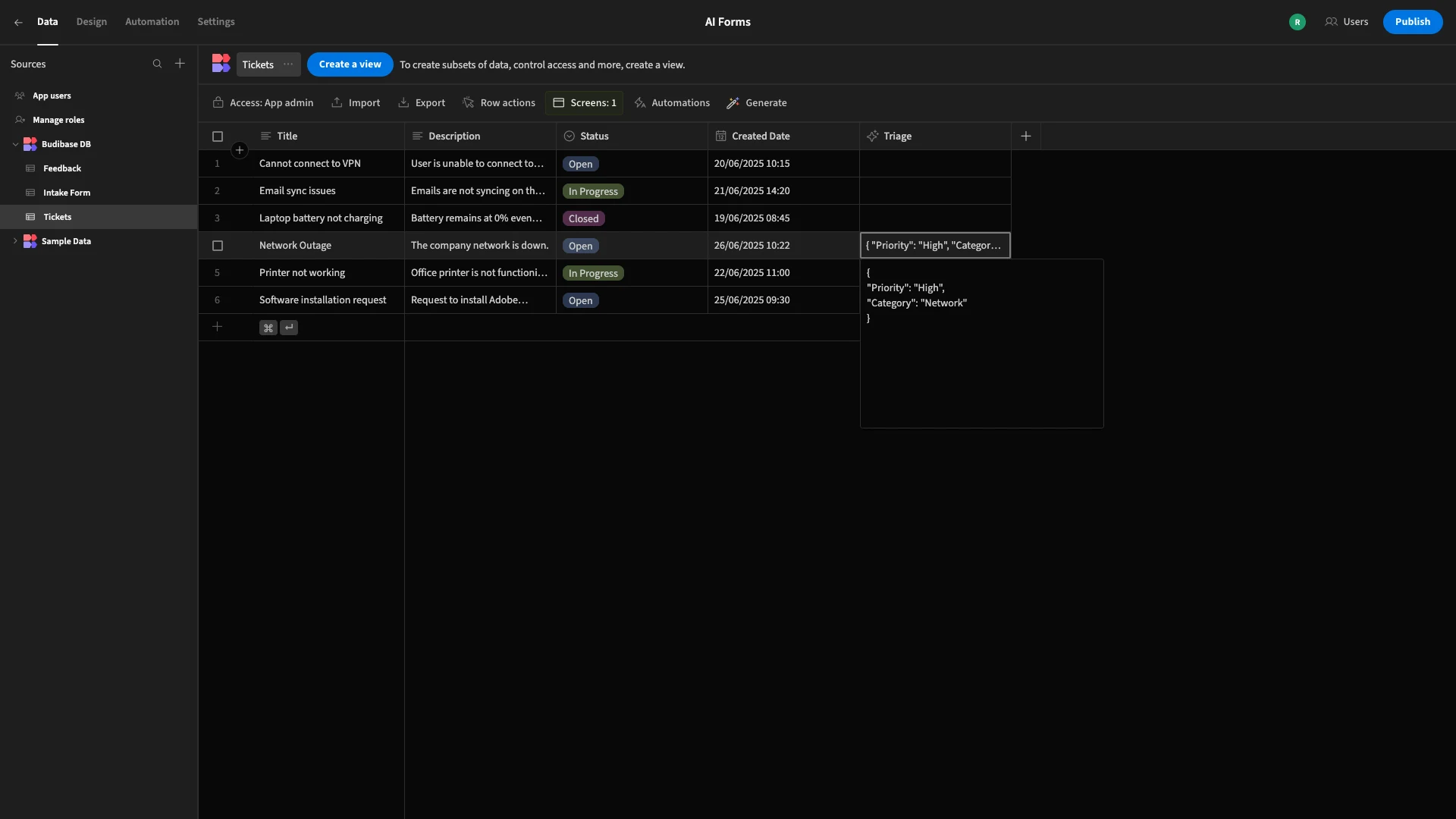This screenshot has height=819, width=1456.
Task: Click the back arrow icon
Action: pos(18,23)
